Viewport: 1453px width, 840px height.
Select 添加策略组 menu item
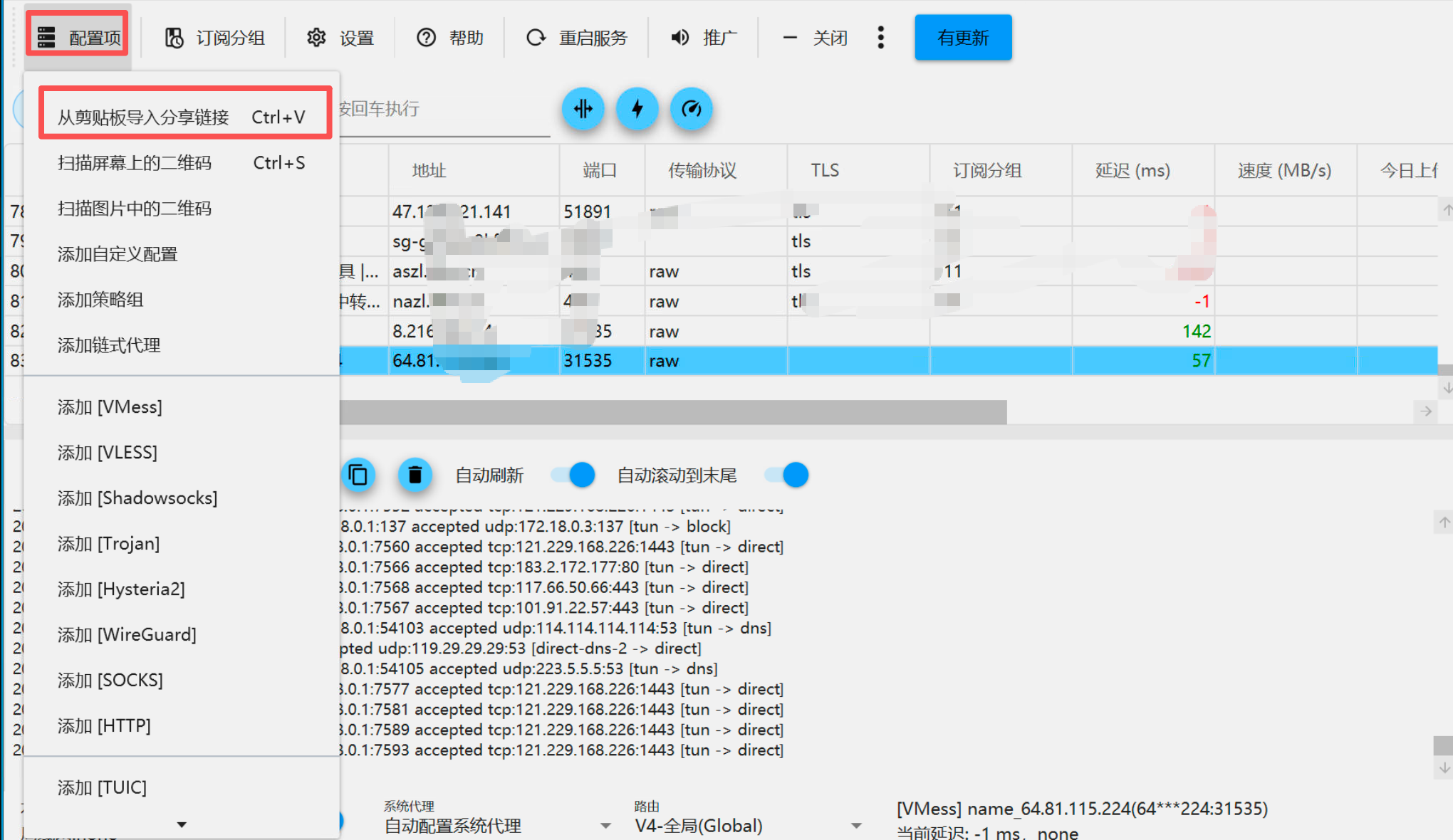tap(182, 300)
